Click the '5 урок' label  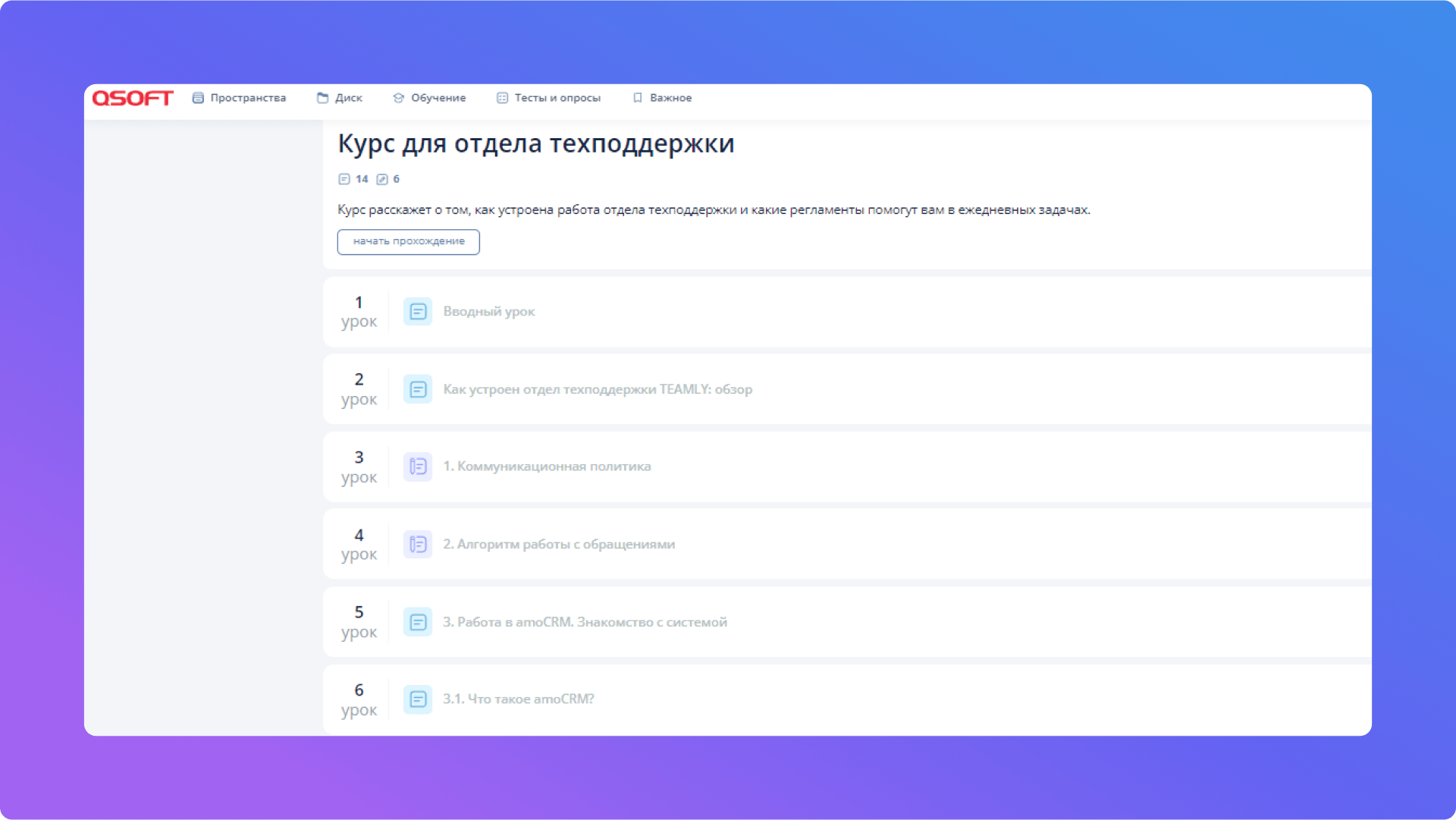(x=359, y=622)
